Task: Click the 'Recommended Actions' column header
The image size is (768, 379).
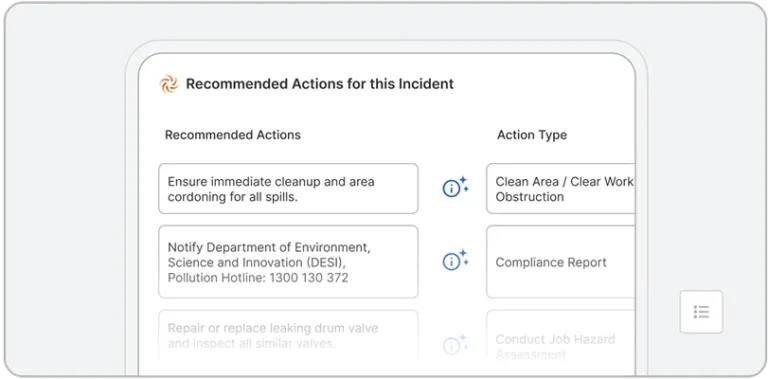Action: 233,135
